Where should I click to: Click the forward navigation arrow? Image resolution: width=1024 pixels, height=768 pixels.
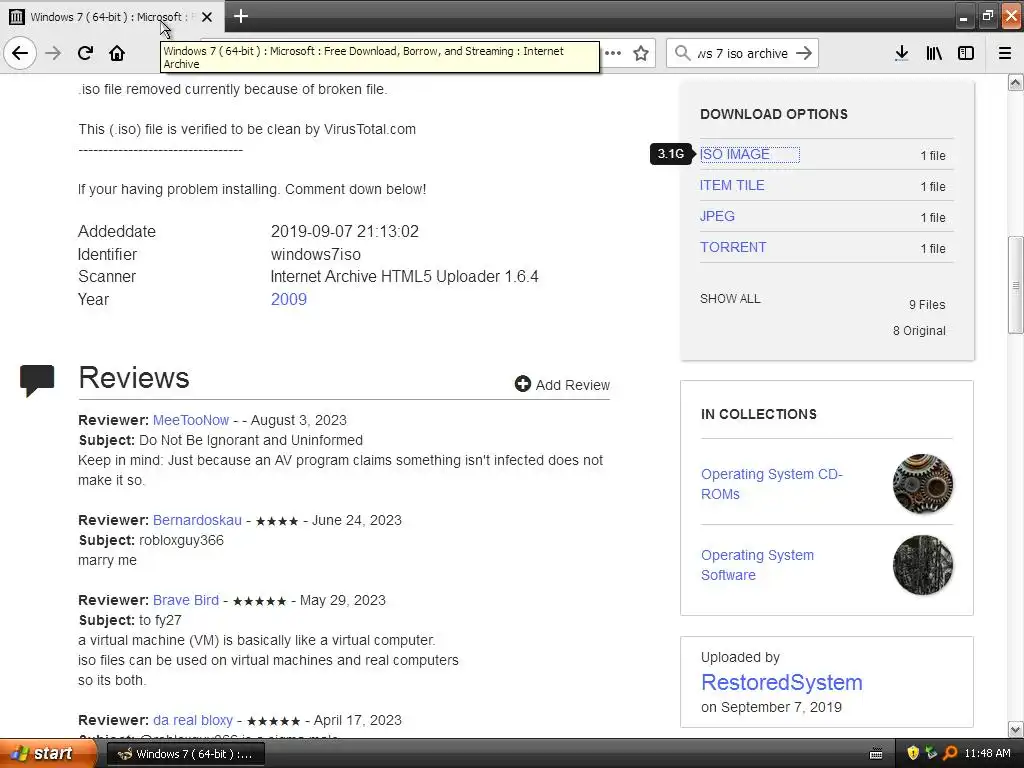click(53, 53)
